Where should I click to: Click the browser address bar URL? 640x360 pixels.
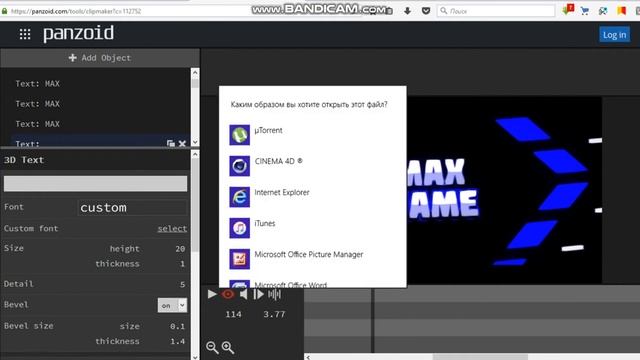coord(76,11)
